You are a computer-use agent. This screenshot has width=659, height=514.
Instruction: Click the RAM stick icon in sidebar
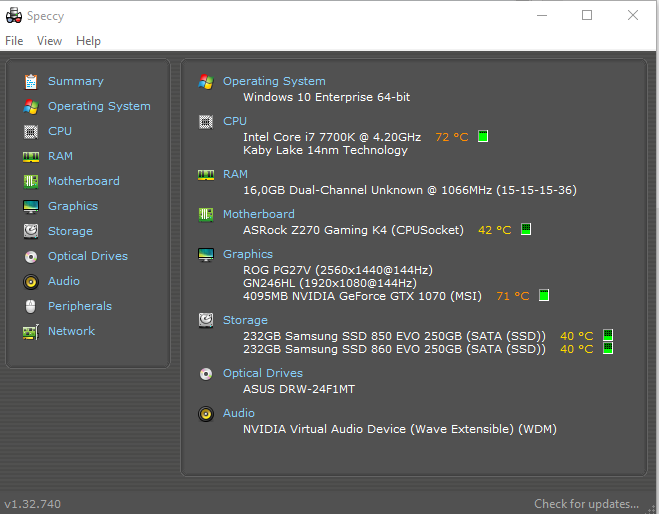(x=31, y=157)
